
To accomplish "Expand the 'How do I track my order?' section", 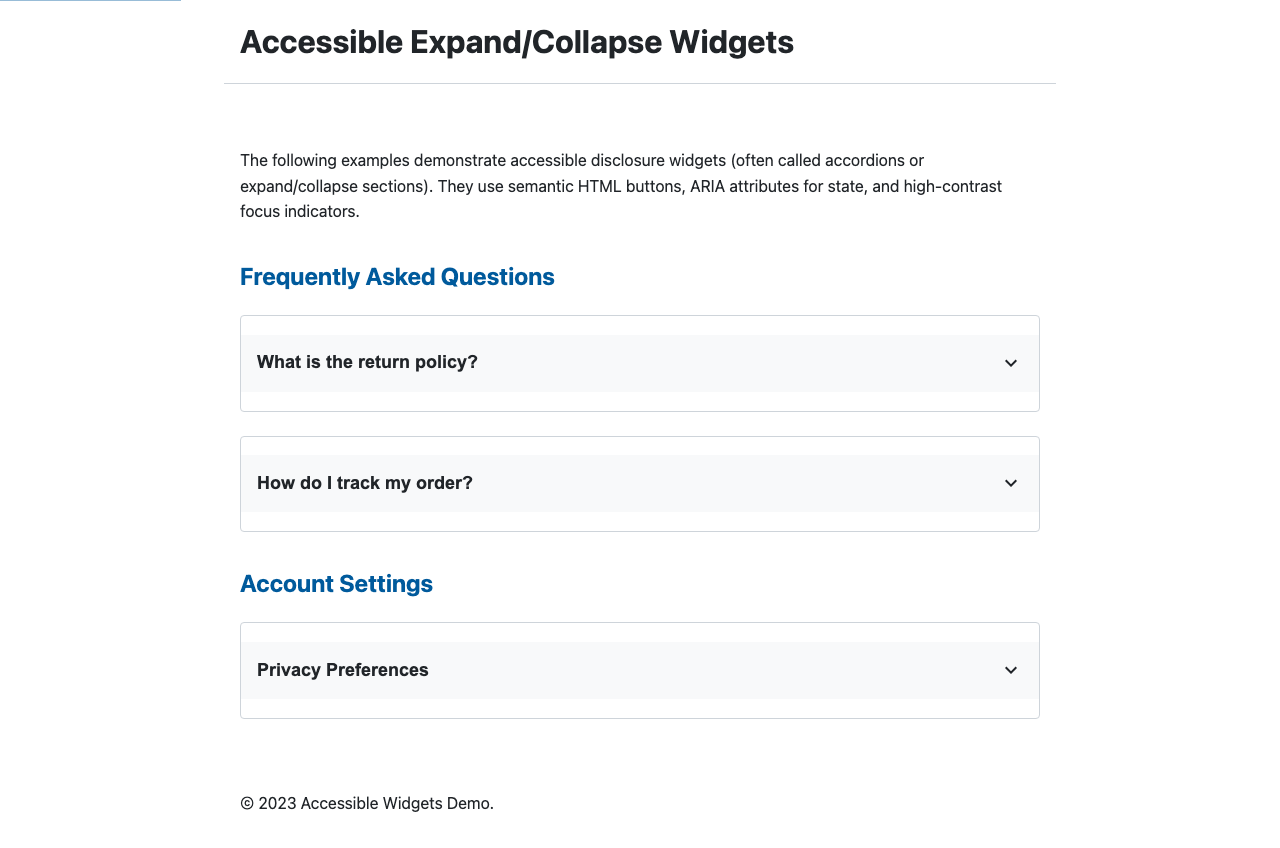I will tap(640, 483).
